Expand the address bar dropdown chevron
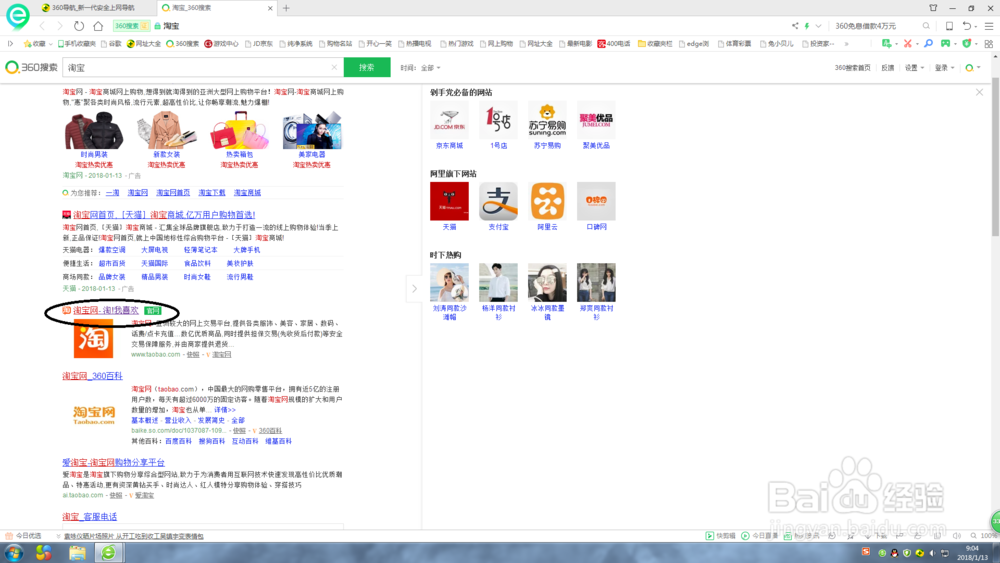 click(818, 26)
